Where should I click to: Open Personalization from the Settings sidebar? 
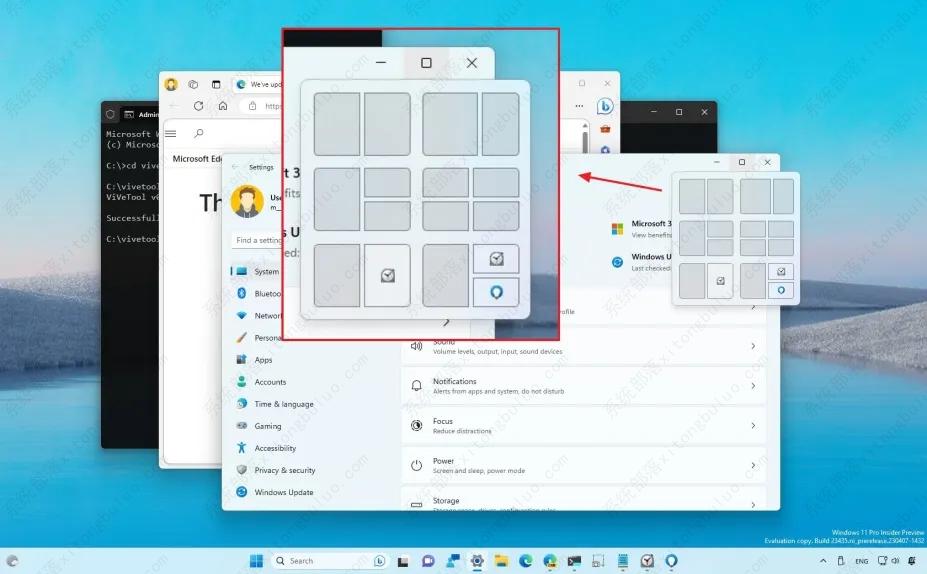click(258, 338)
